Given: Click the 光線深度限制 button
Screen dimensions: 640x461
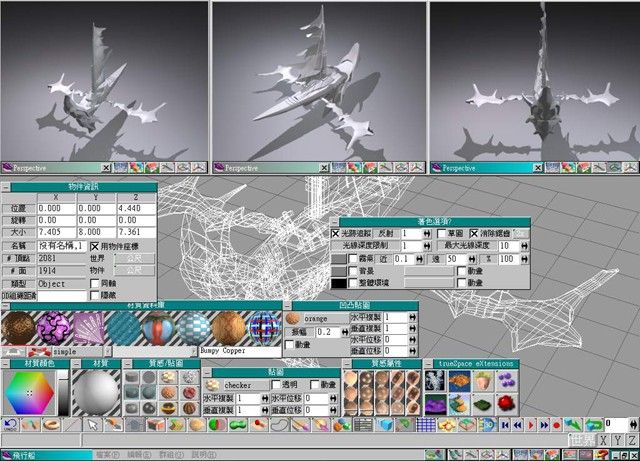Looking at the screenshot, I should [364, 246].
